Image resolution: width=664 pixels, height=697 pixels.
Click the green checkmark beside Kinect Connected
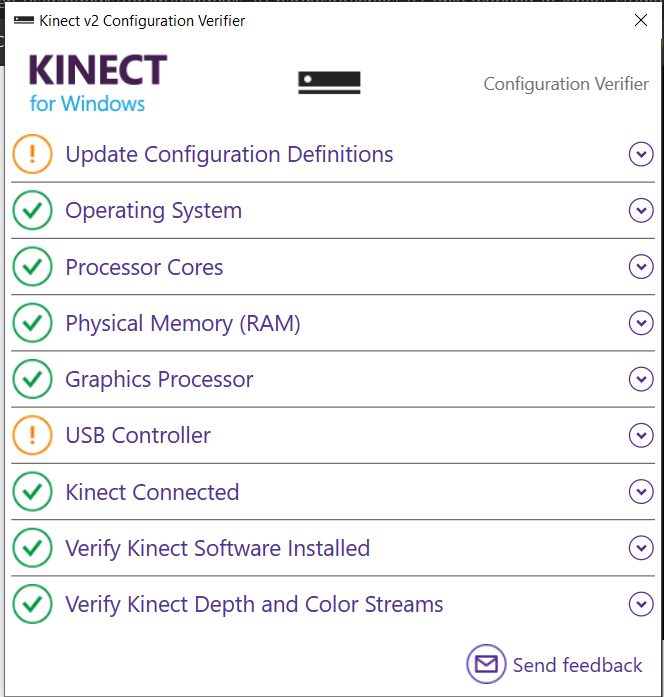(x=32, y=492)
